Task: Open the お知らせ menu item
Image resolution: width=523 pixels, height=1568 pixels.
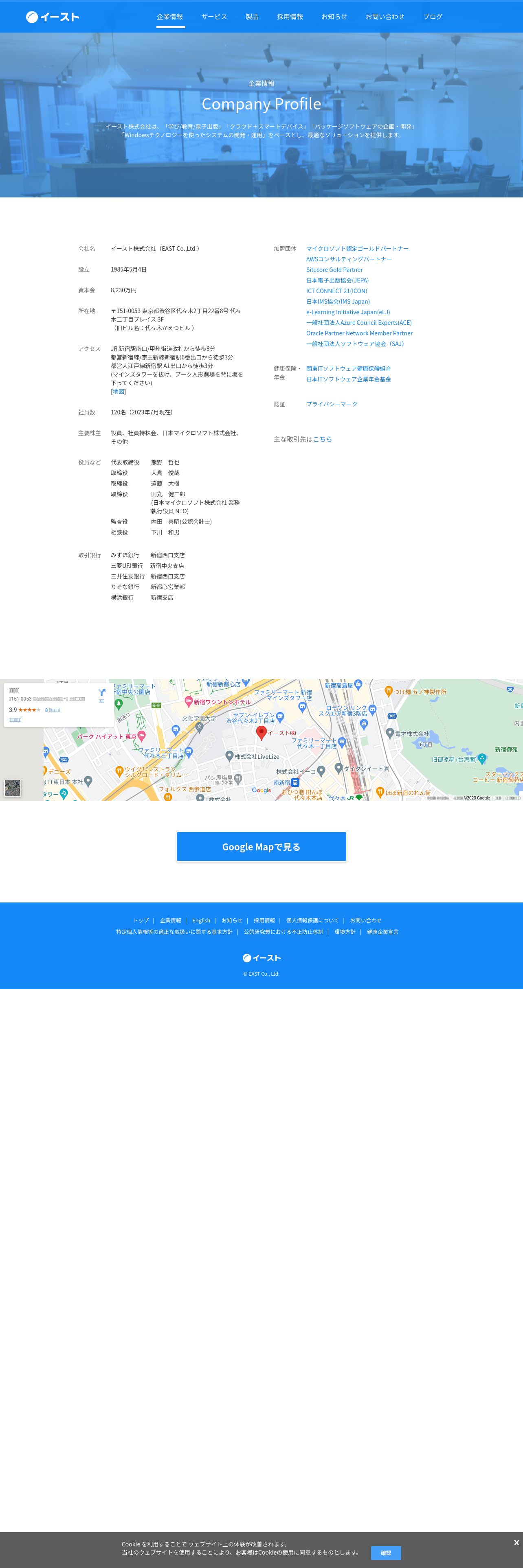Action: 334,16
